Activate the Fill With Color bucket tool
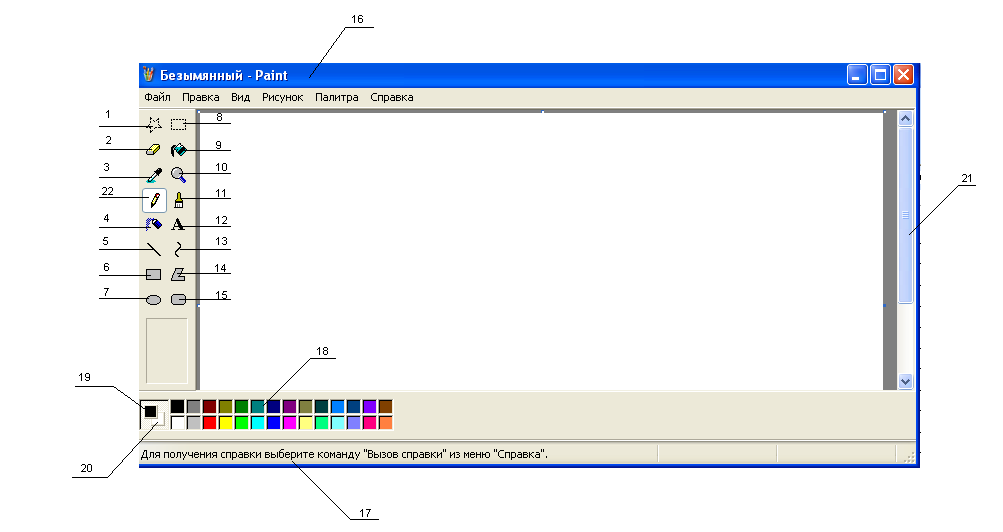This screenshot has height=532, width=1003. click(178, 150)
